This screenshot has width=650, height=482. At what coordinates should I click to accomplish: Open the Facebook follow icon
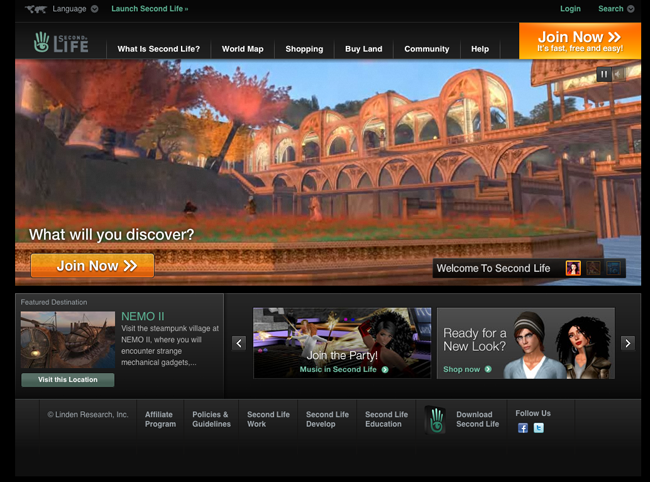[x=523, y=428]
